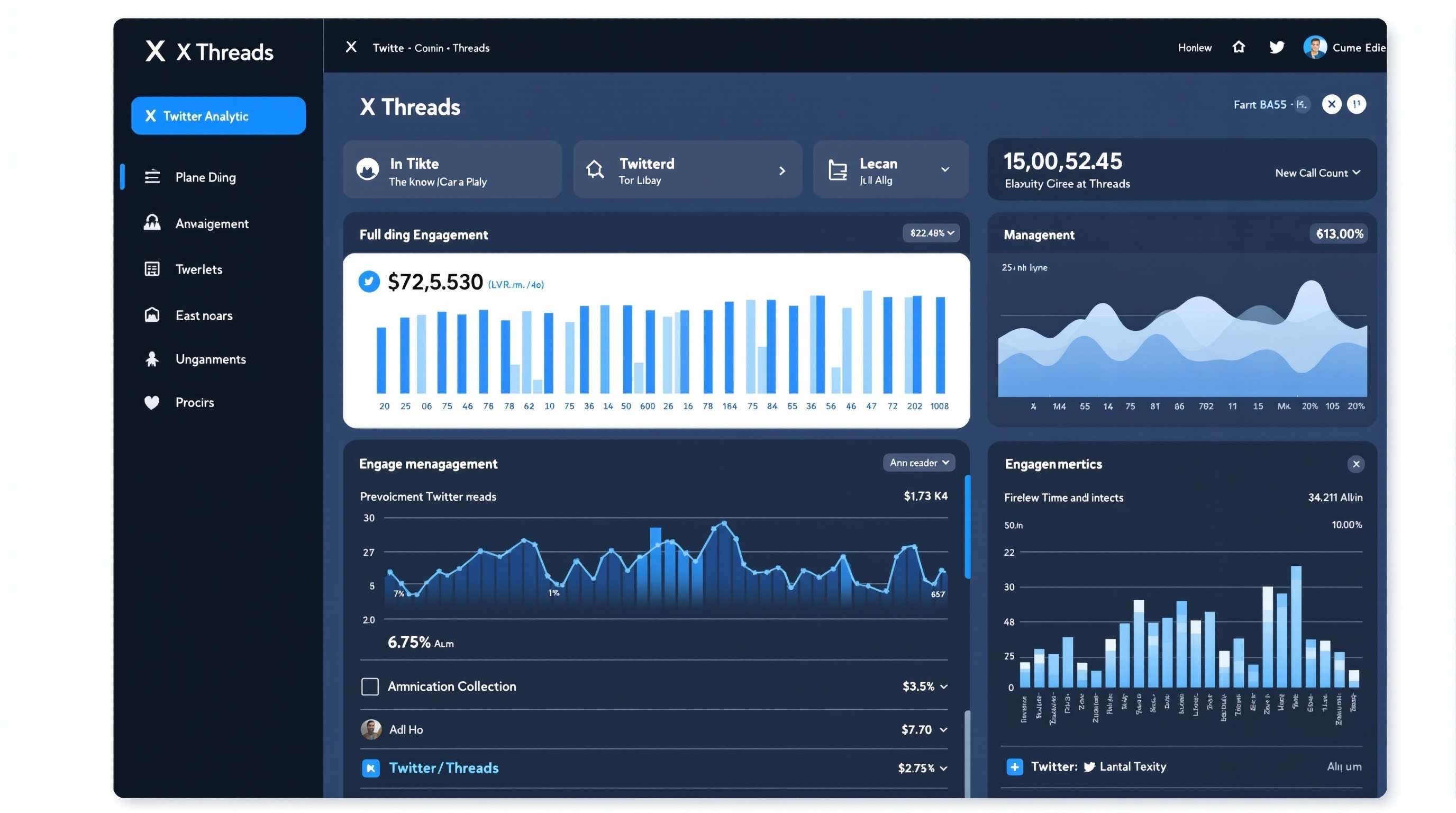Tick the Amnication Collection checkbox
This screenshot has width=1456, height=813.
point(370,686)
